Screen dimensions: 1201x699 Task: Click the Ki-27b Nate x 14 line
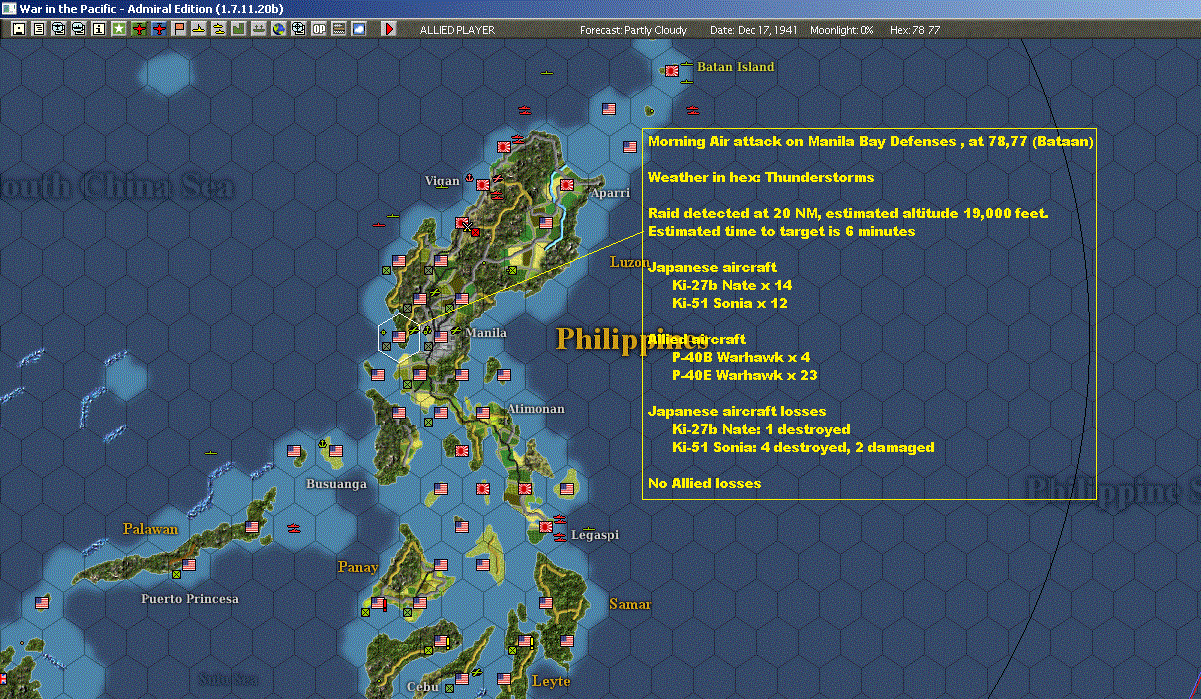pos(732,285)
